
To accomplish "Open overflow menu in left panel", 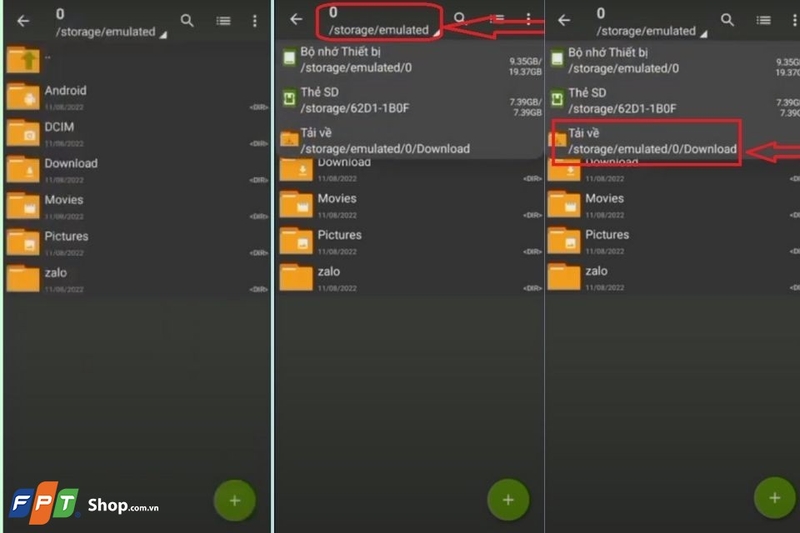I will (255, 21).
